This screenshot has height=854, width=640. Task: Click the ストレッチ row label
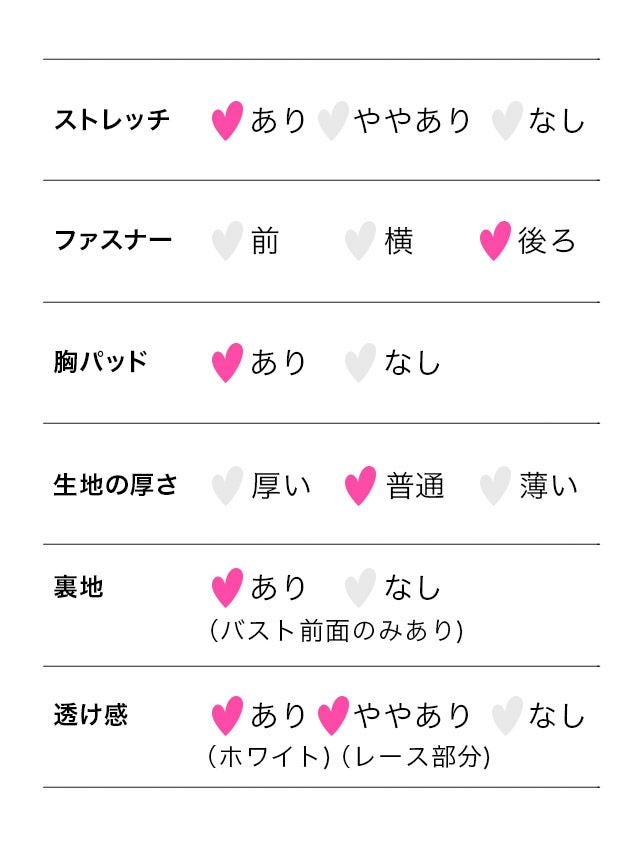[x=112, y=121]
